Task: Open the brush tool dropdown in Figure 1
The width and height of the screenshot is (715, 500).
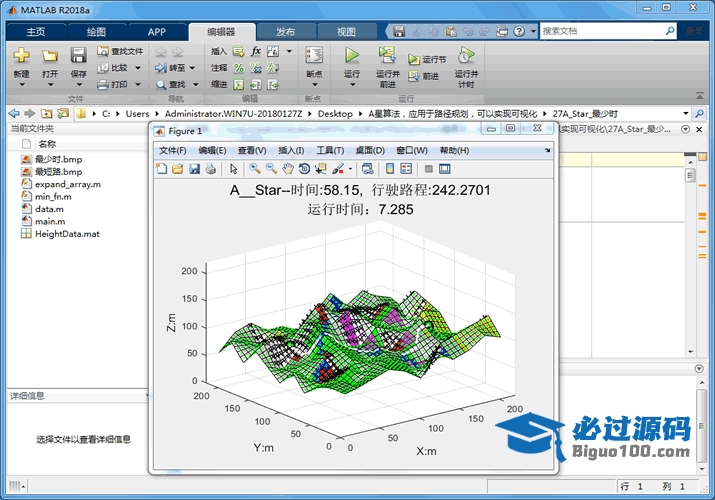Action: [350, 169]
